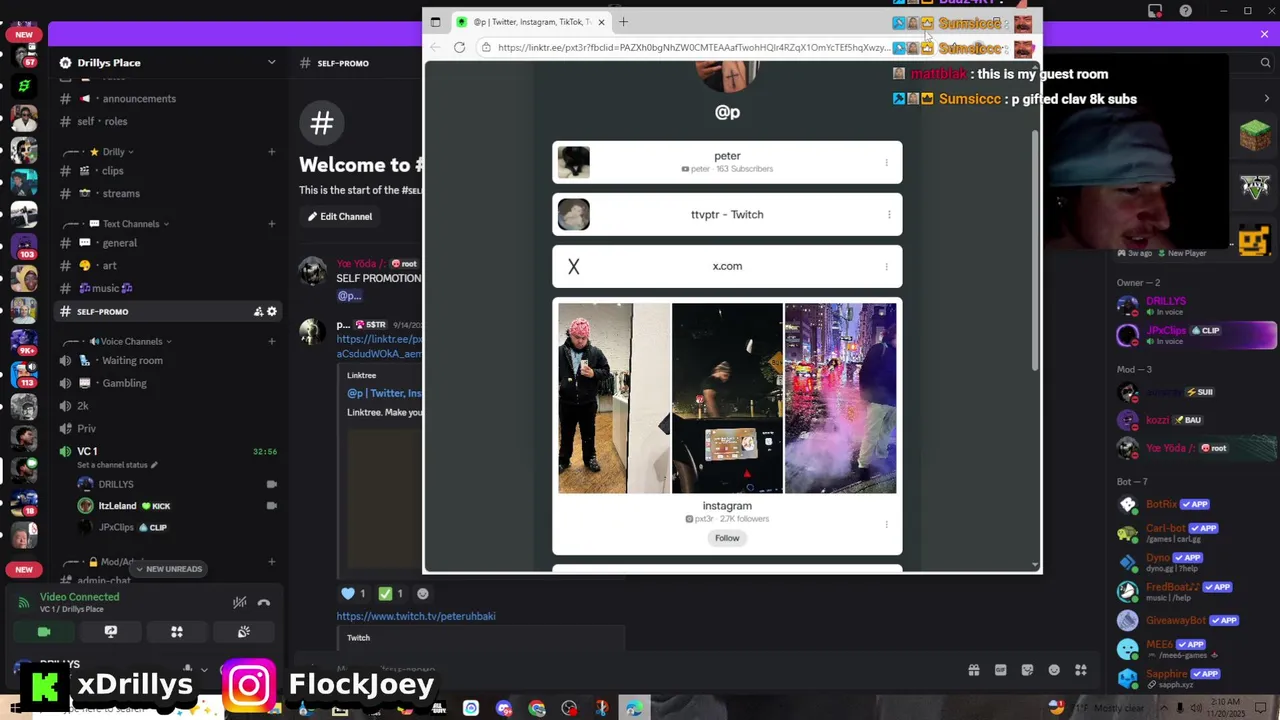Open the ttvptr - Twitch link card

tap(727, 214)
